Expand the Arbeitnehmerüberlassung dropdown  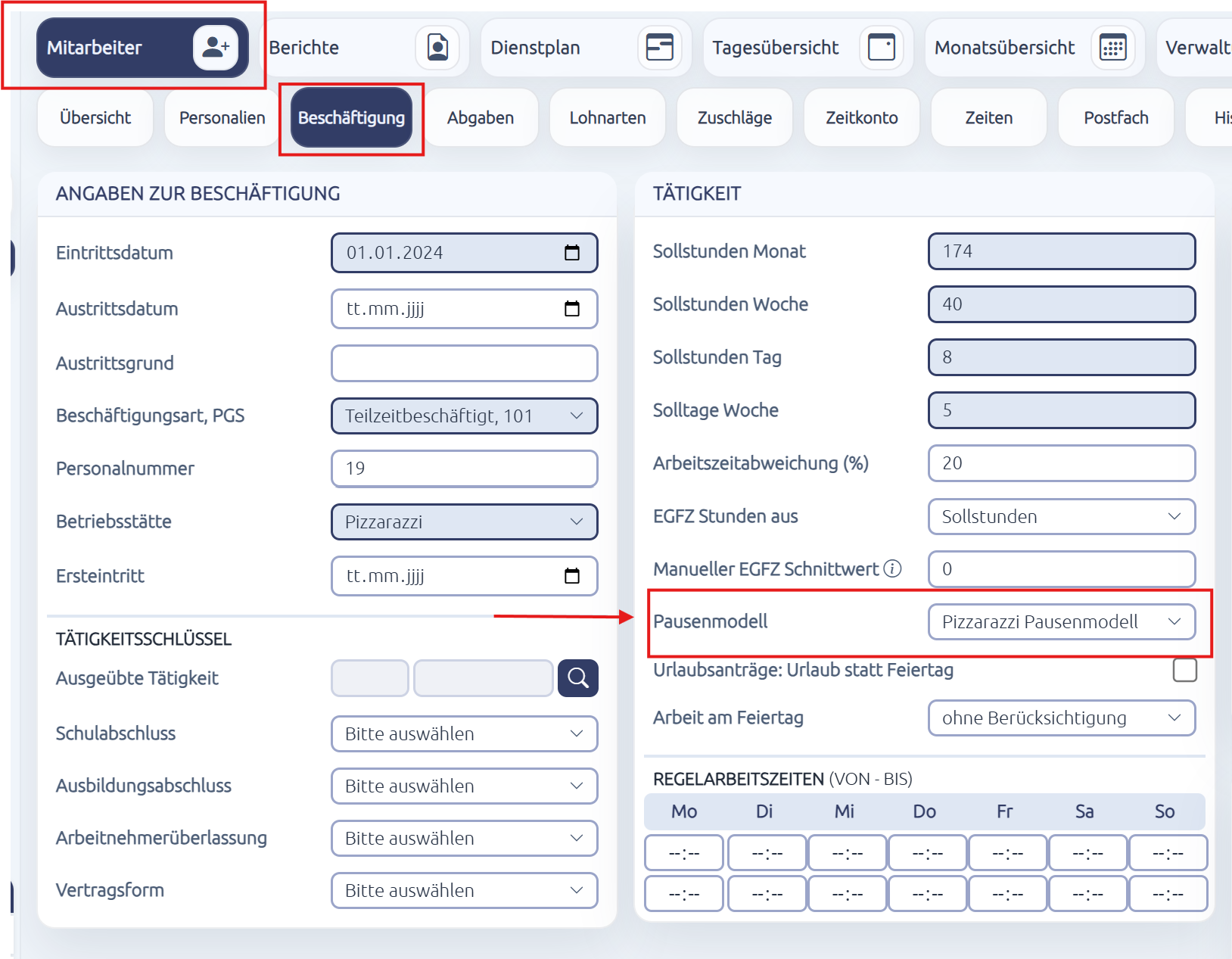click(465, 838)
